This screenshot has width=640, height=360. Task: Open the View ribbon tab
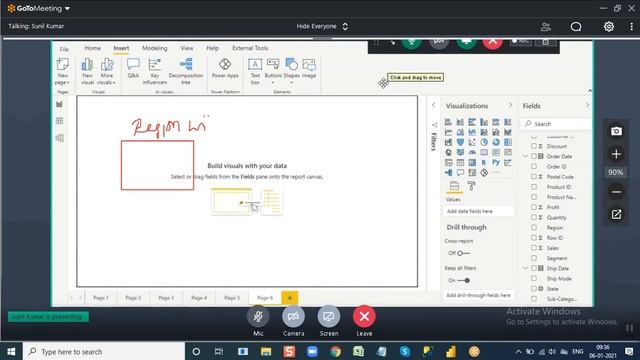187,48
